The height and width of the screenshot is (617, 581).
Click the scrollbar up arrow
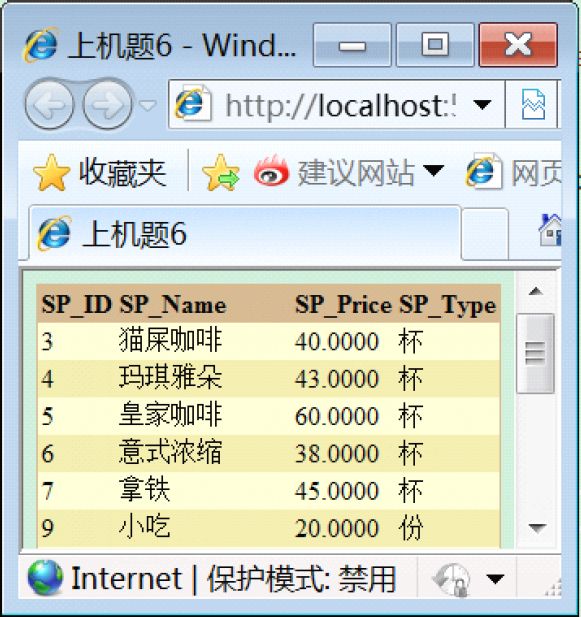(x=535, y=292)
